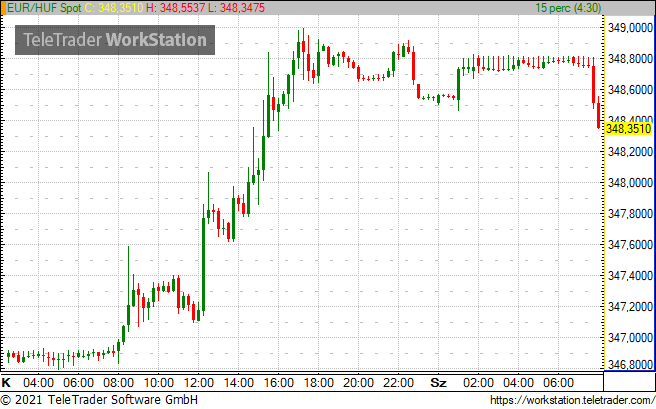Click the 10:00 time label
The image size is (656, 409).
point(159,382)
